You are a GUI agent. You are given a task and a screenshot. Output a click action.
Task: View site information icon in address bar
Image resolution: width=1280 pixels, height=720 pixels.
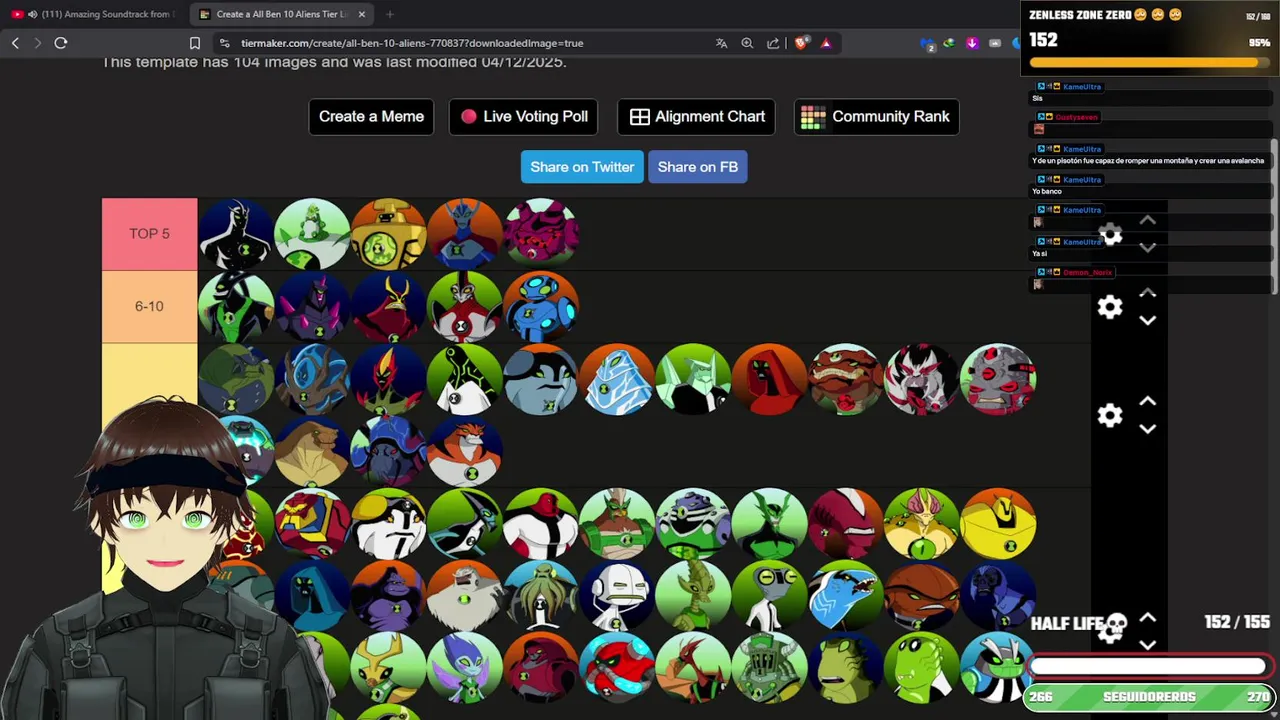point(224,43)
